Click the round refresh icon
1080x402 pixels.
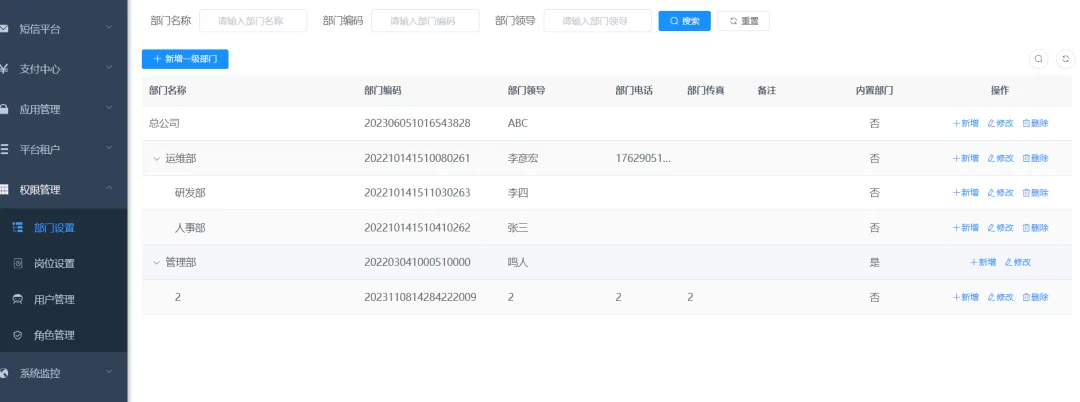coord(1066,59)
